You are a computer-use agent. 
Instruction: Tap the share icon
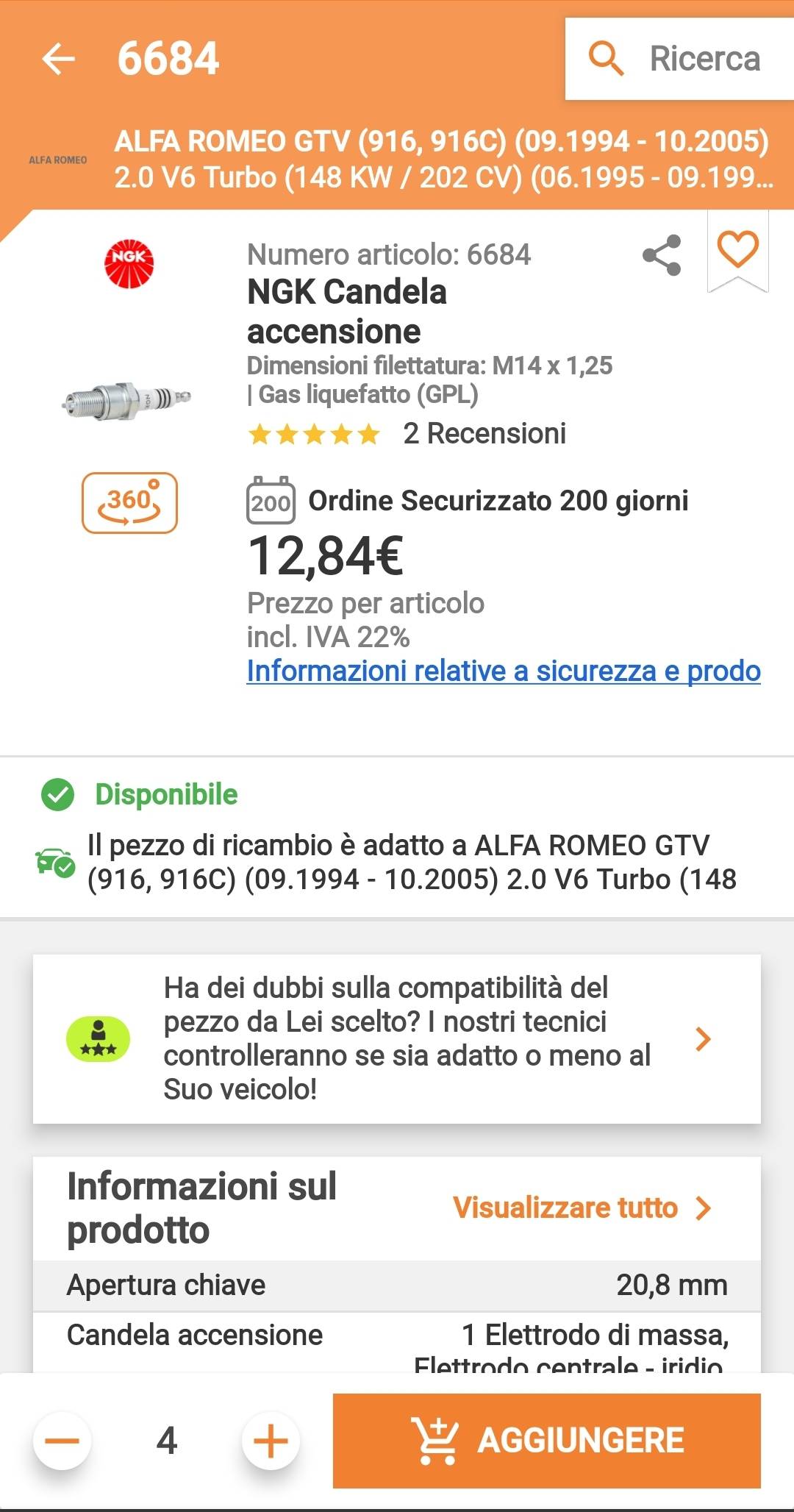[x=662, y=255]
